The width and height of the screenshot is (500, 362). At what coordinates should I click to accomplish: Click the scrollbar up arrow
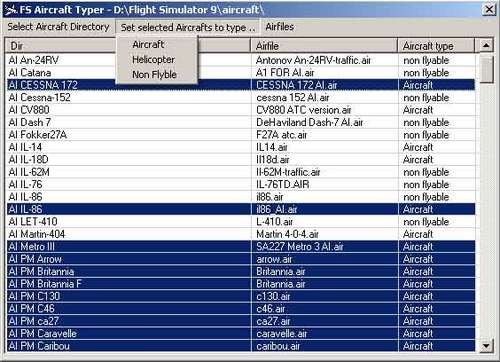click(x=486, y=45)
